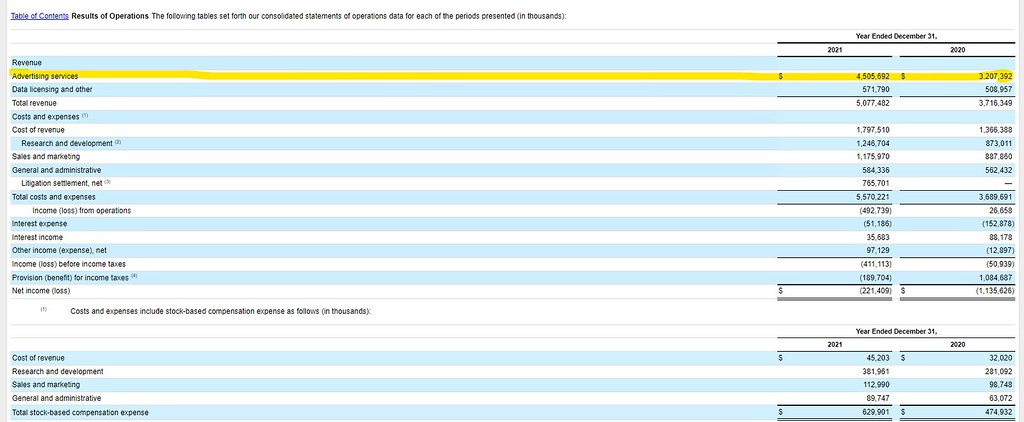Image resolution: width=1024 pixels, height=422 pixels.
Task: Click the highlighted Advertising services row label
Action: [x=45, y=76]
